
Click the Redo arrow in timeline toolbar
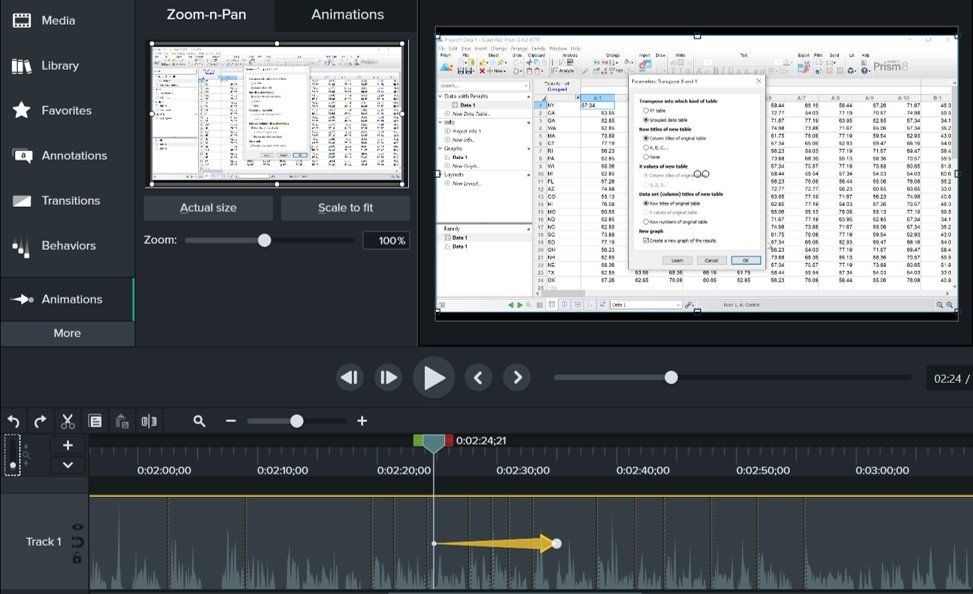[40, 421]
